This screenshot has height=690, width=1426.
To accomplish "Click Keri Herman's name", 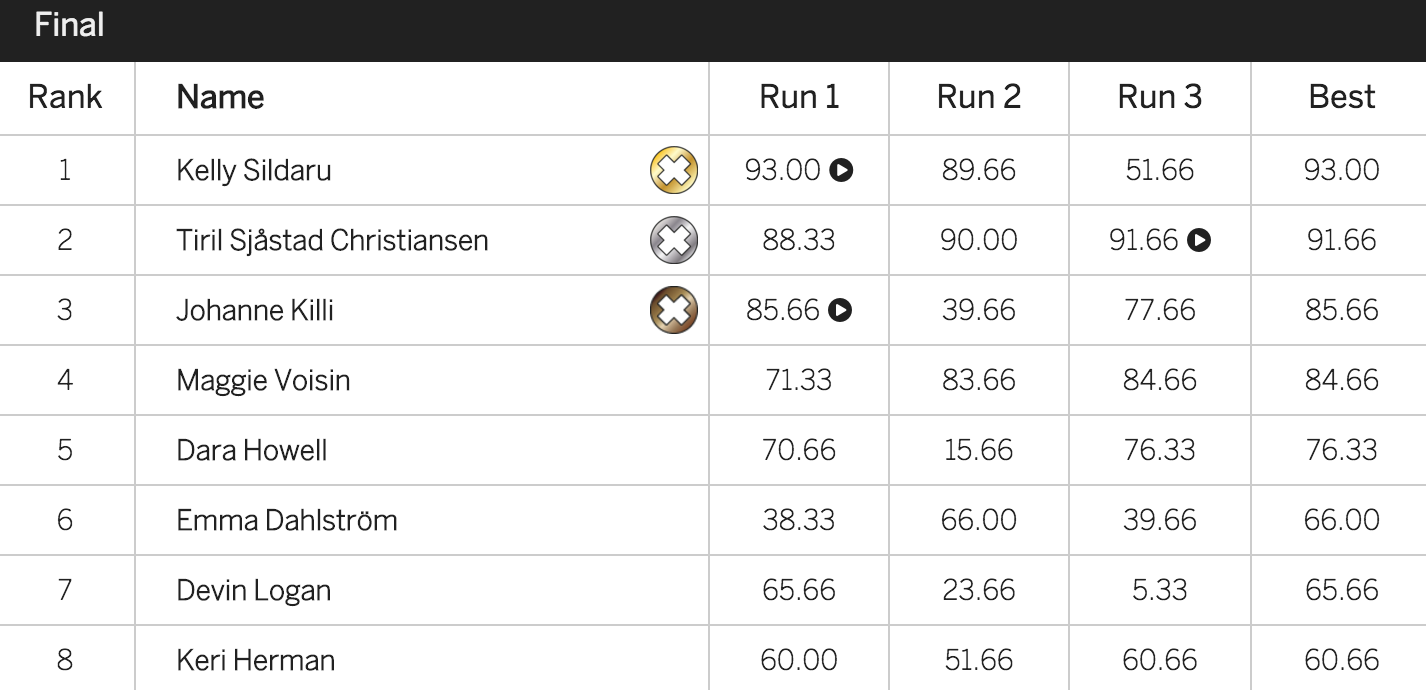I will point(256,660).
